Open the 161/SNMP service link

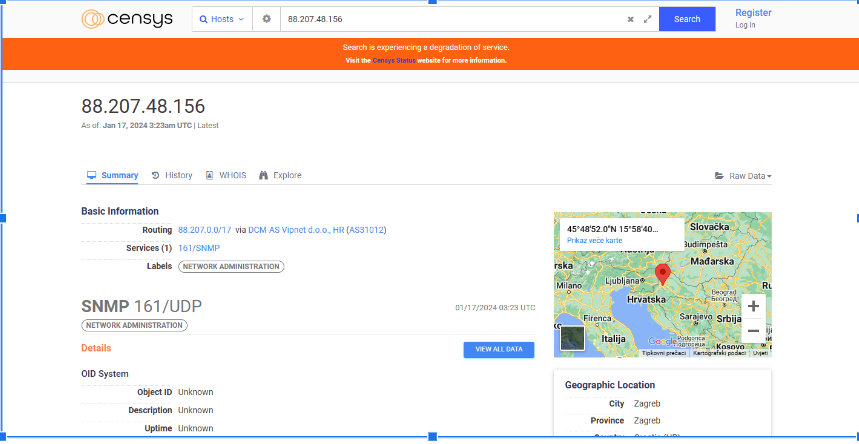[x=199, y=248]
